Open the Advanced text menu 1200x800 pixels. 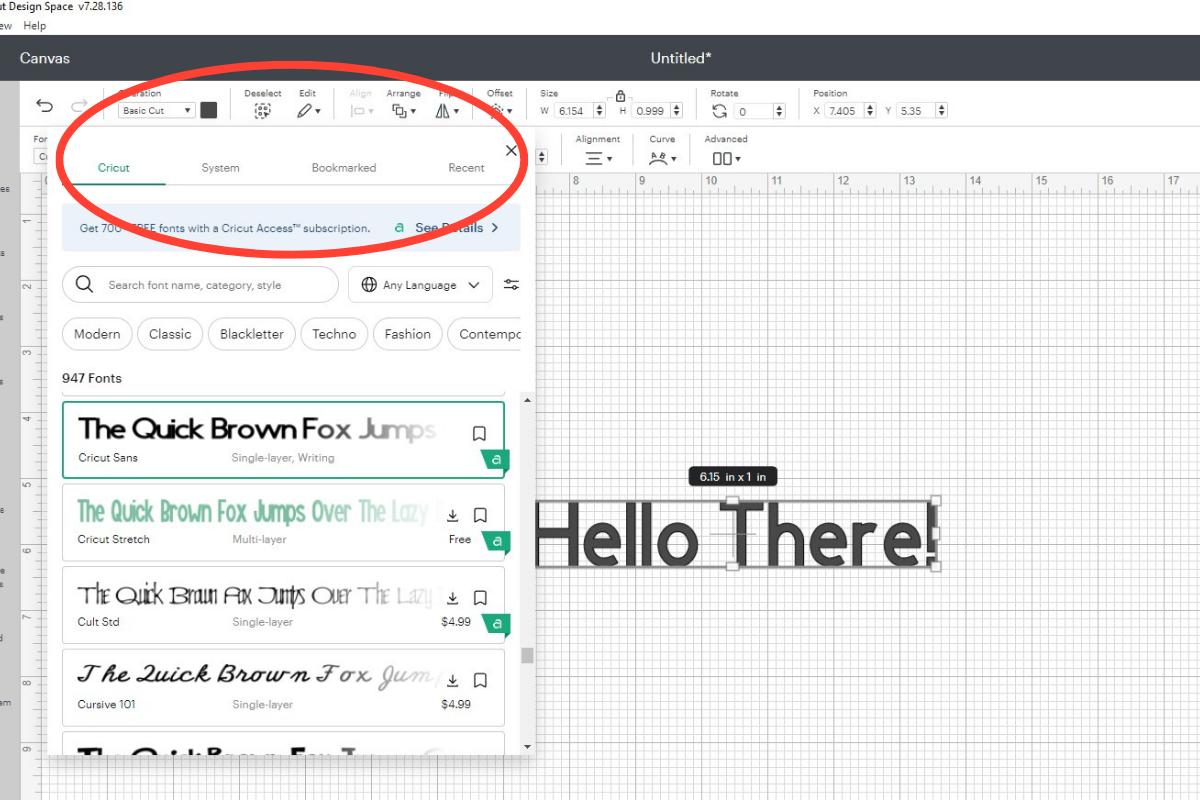pyautogui.click(x=727, y=158)
